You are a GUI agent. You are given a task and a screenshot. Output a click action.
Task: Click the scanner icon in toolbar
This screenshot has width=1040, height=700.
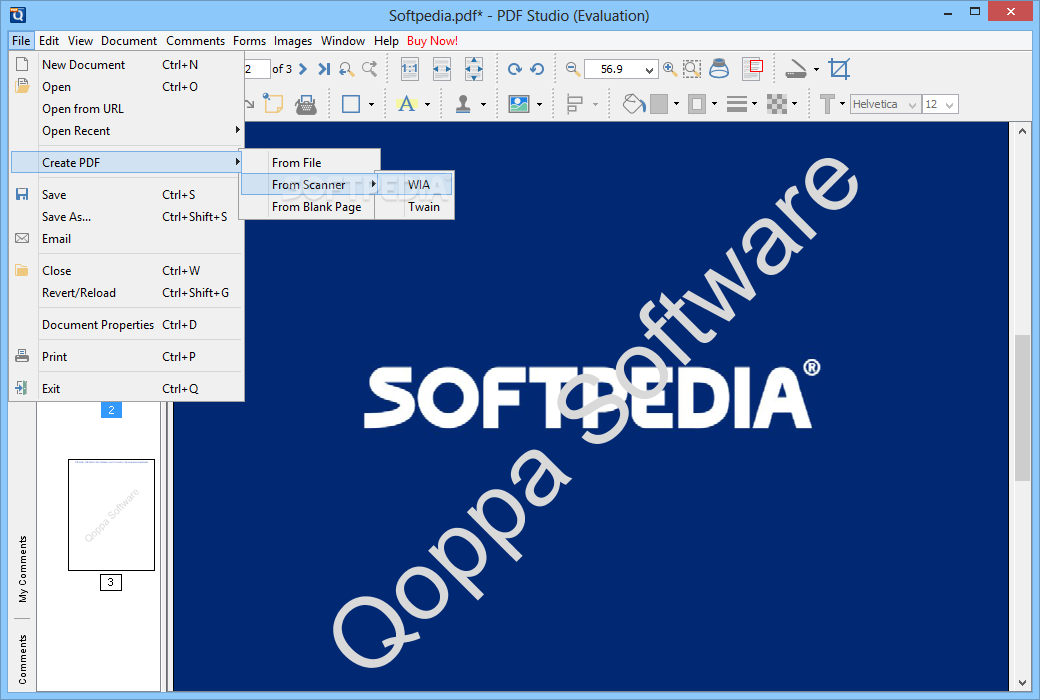point(795,69)
